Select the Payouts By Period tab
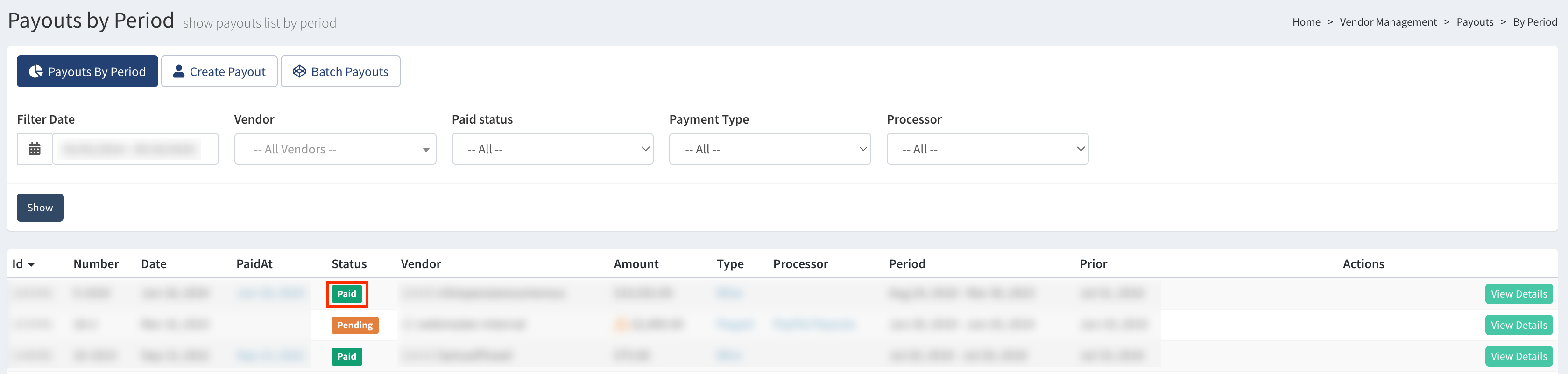Image resolution: width=1568 pixels, height=374 pixels. click(88, 72)
